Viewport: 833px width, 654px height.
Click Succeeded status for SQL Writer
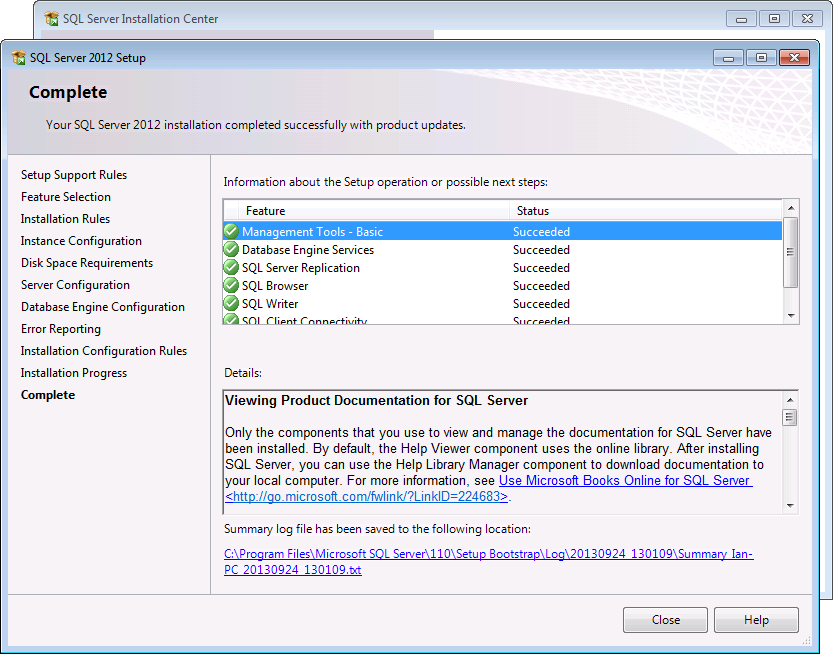[x=541, y=304]
